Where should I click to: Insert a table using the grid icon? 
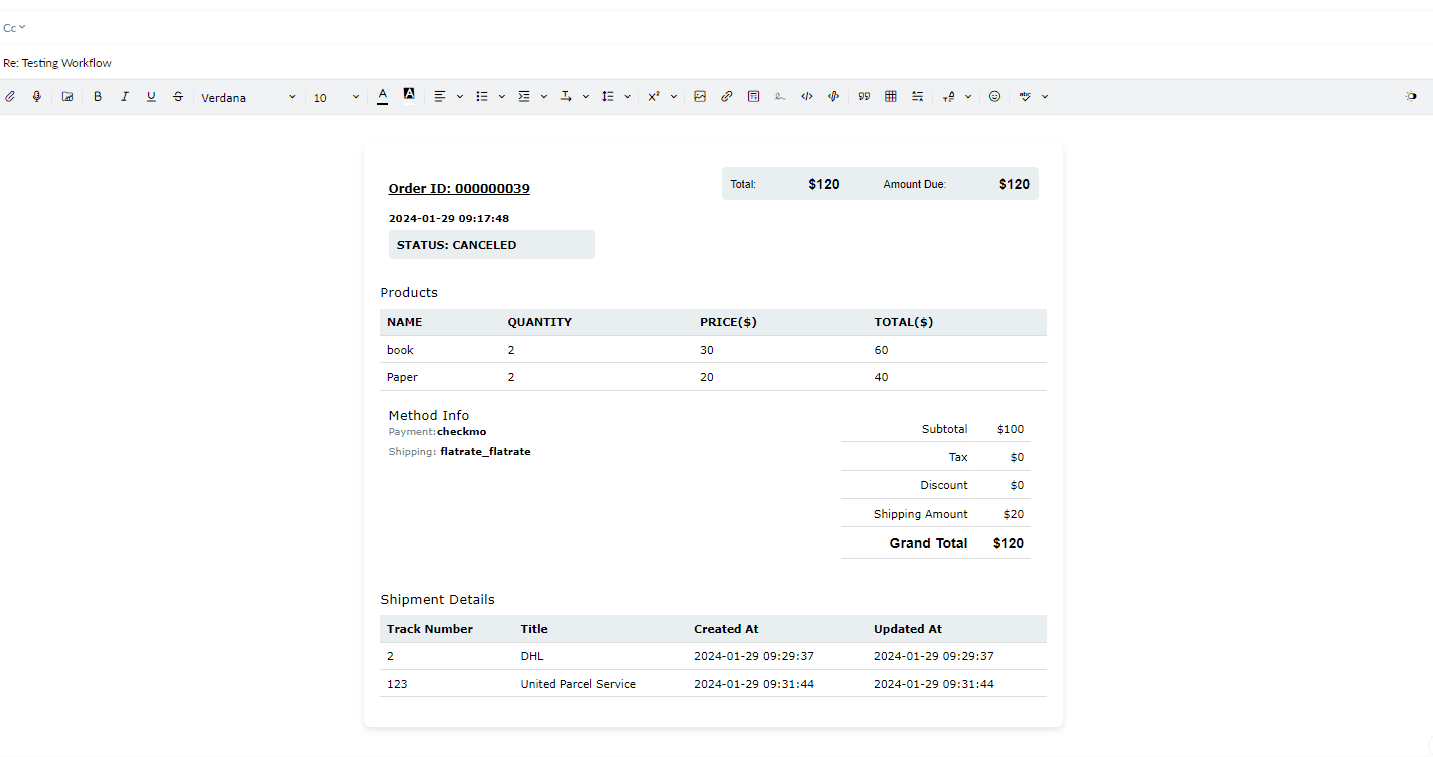click(x=891, y=97)
